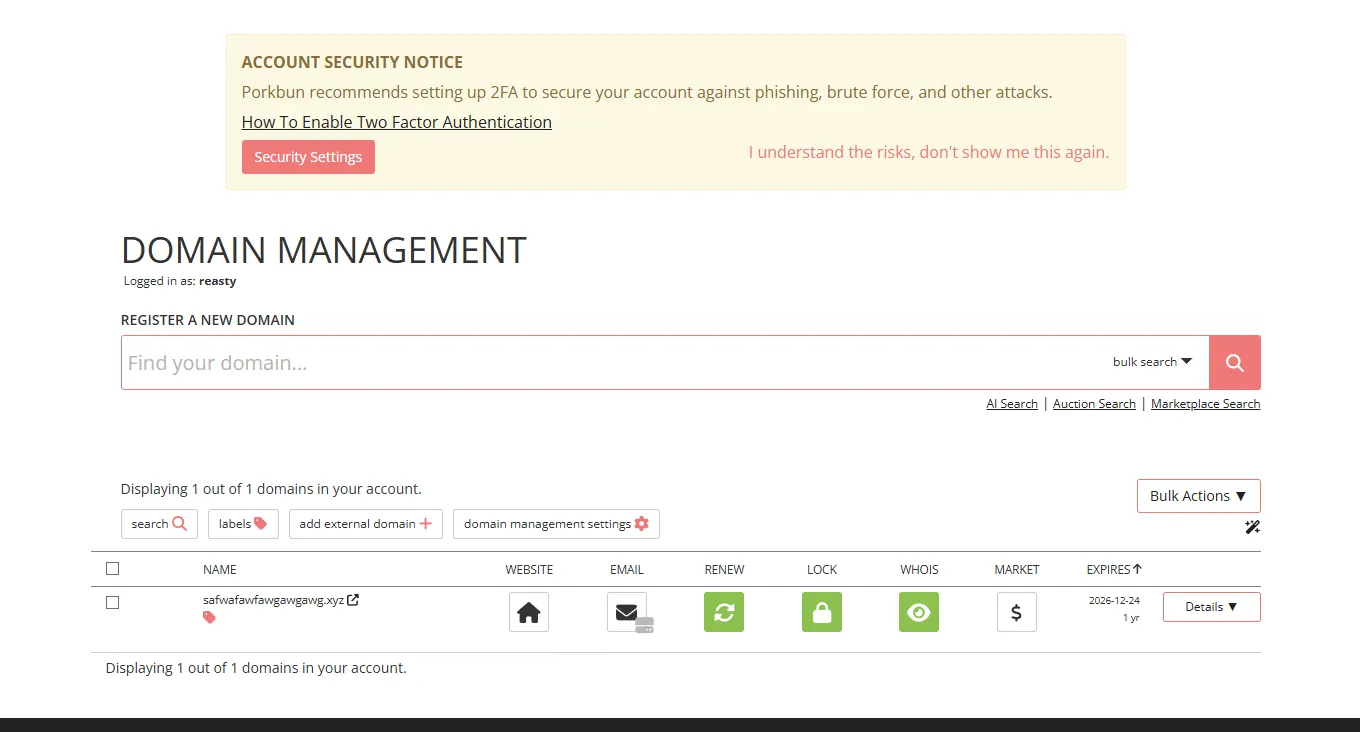Click the email envelope icon for the domain
Image resolution: width=1360 pixels, height=732 pixels.
(x=626, y=612)
